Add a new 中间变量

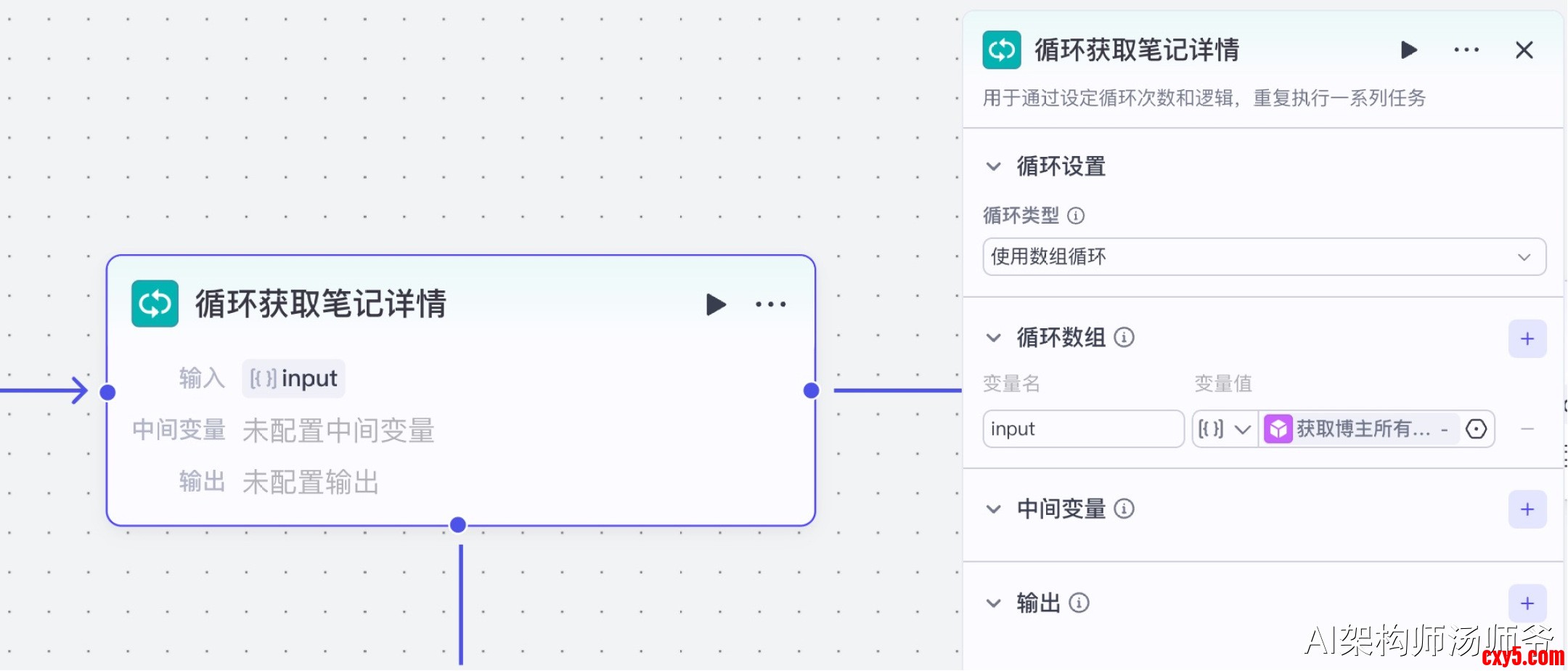(x=1527, y=510)
